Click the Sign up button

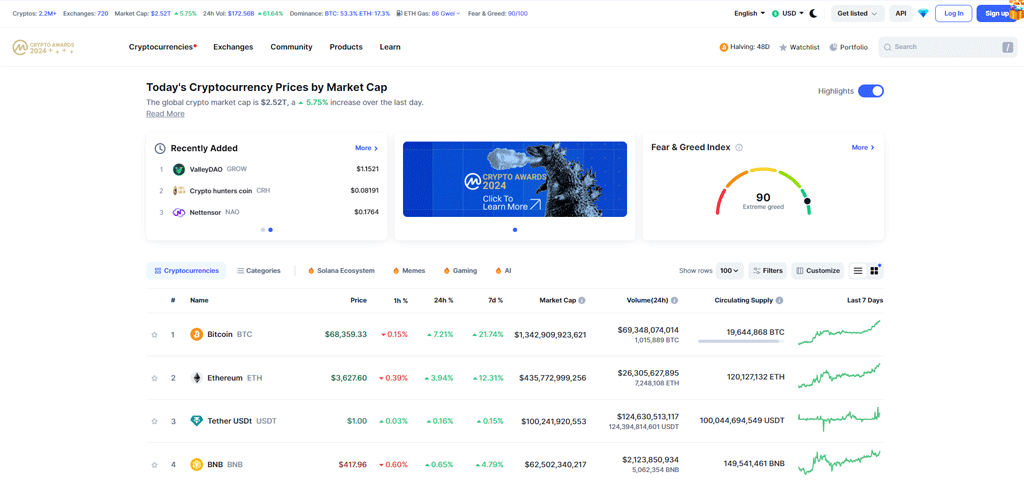[999, 13]
